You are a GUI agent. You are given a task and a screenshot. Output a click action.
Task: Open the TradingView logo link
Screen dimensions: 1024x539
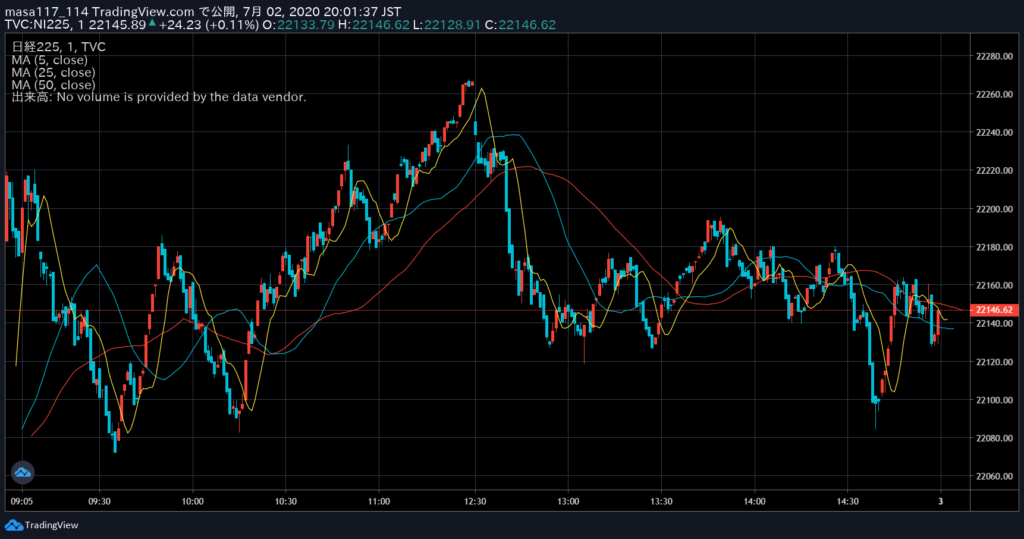tap(42, 525)
